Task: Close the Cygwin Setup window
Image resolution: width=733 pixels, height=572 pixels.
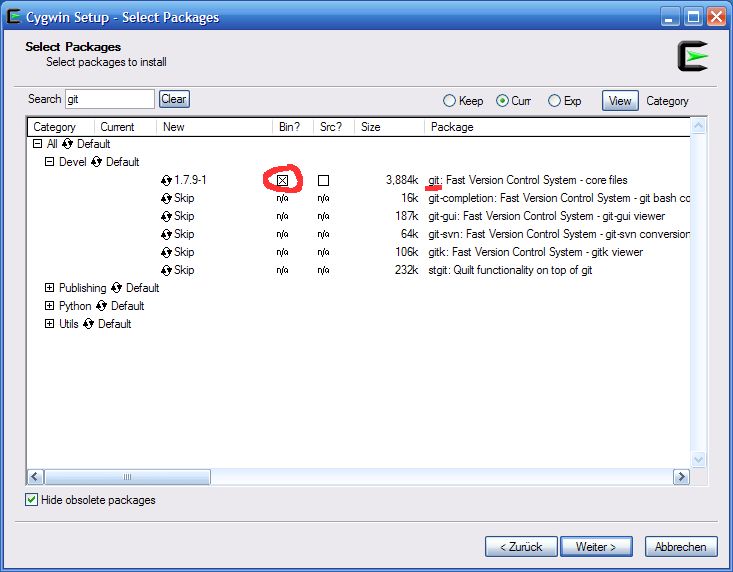Action: coord(716,18)
